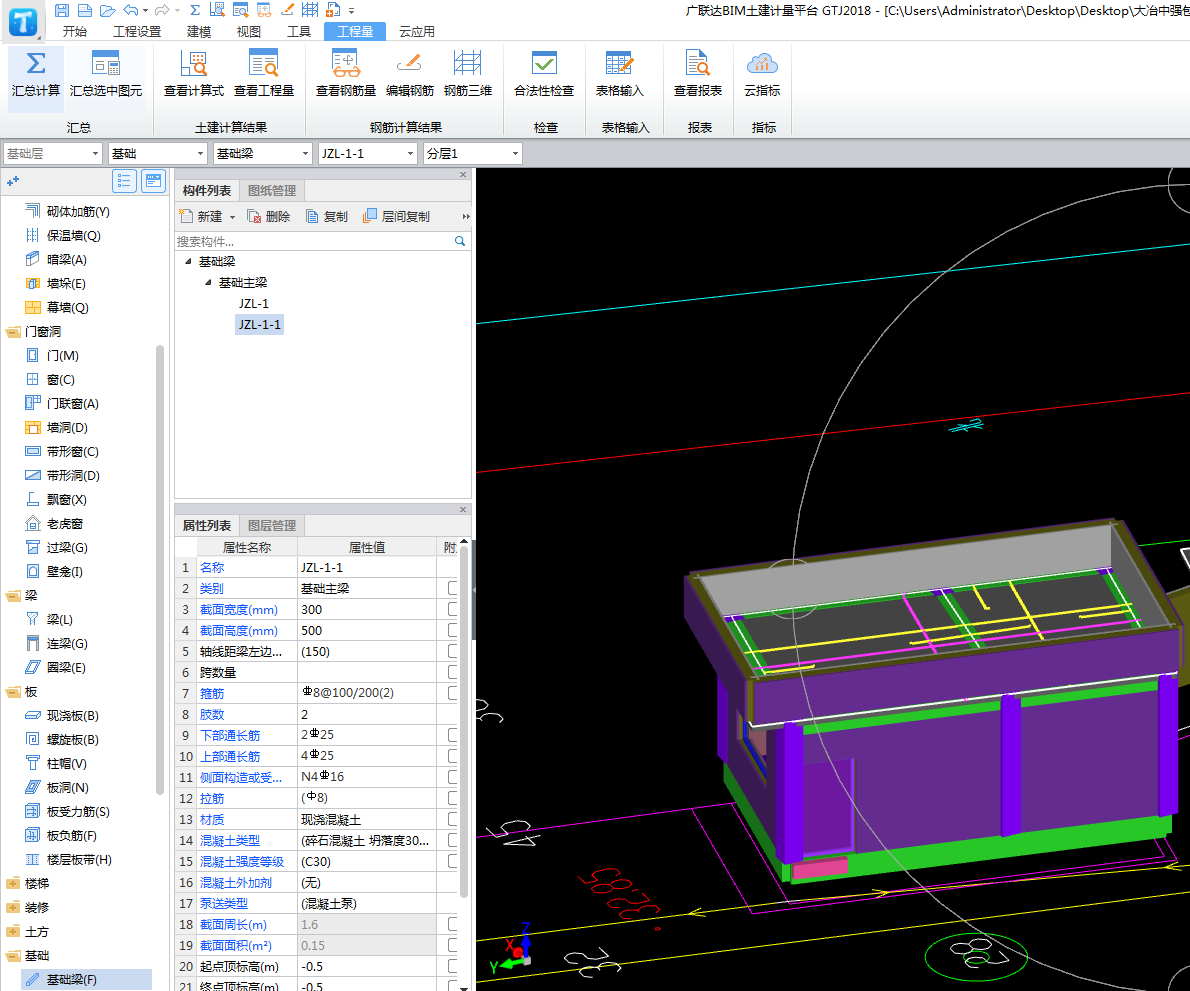Select 现浇板(B) component type

point(72,716)
